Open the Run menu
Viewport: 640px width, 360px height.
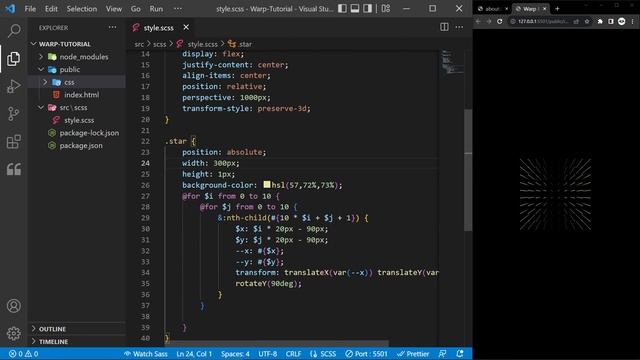coord(156,9)
